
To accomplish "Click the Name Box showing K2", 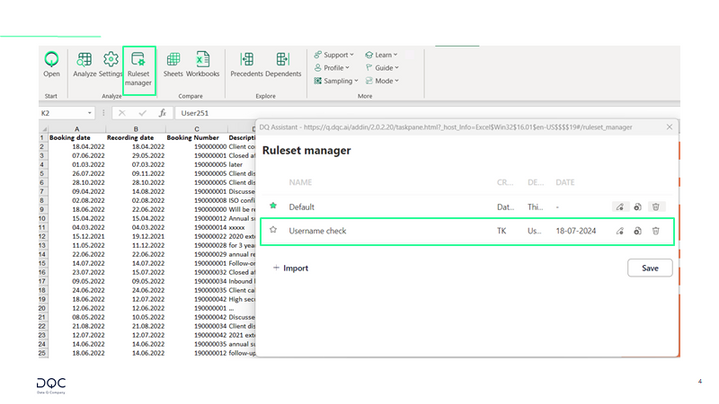I will coord(62,113).
